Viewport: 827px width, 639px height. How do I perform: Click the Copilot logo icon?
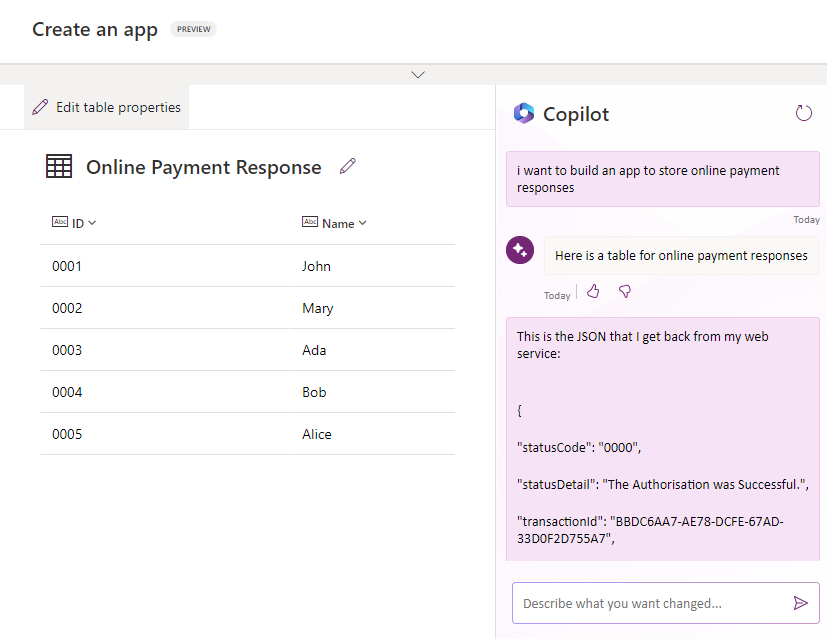coord(524,113)
